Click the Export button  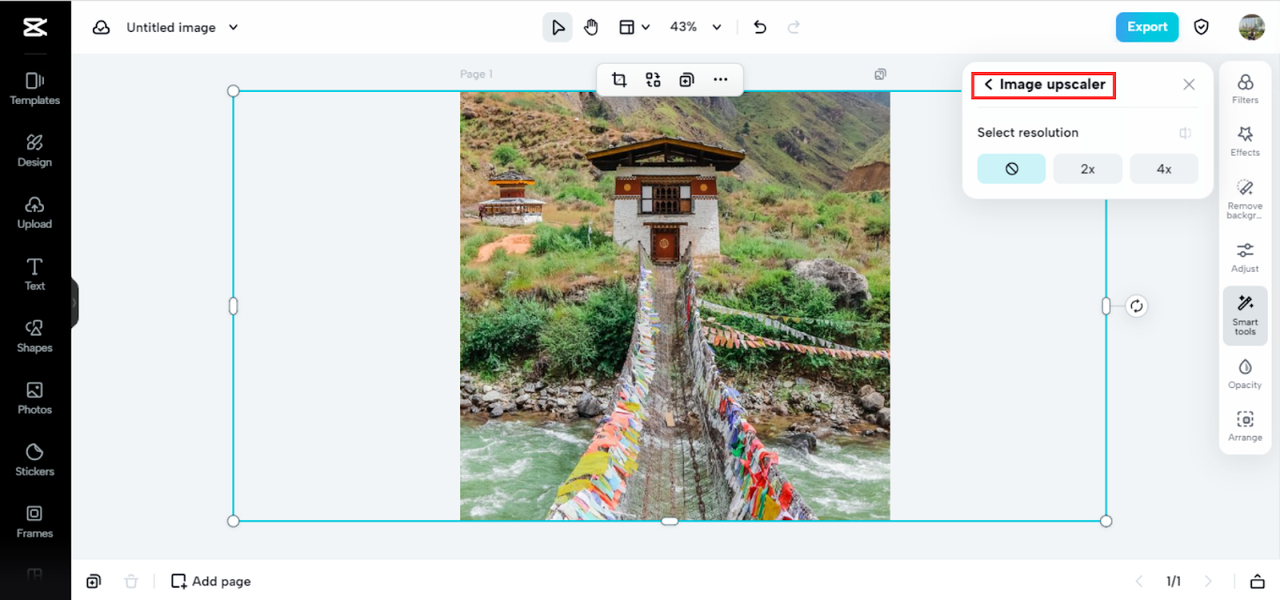pos(1147,27)
